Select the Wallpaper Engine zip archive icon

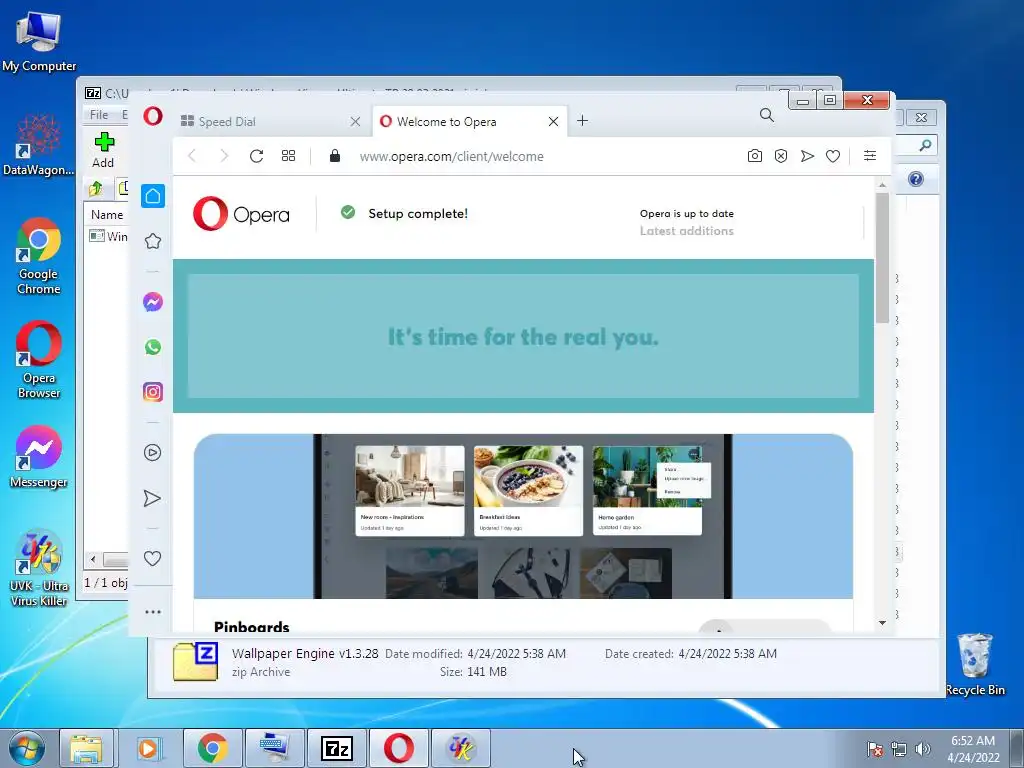click(195, 662)
